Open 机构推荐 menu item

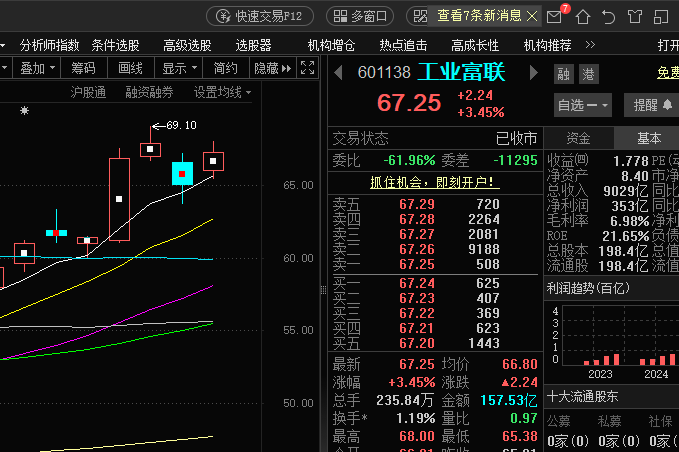tap(547, 45)
